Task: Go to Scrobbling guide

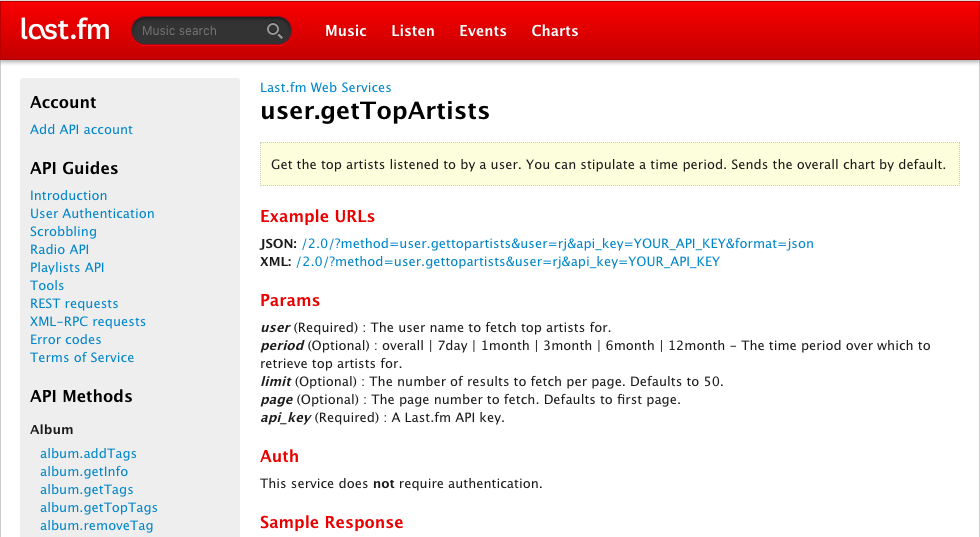Action: [63, 231]
